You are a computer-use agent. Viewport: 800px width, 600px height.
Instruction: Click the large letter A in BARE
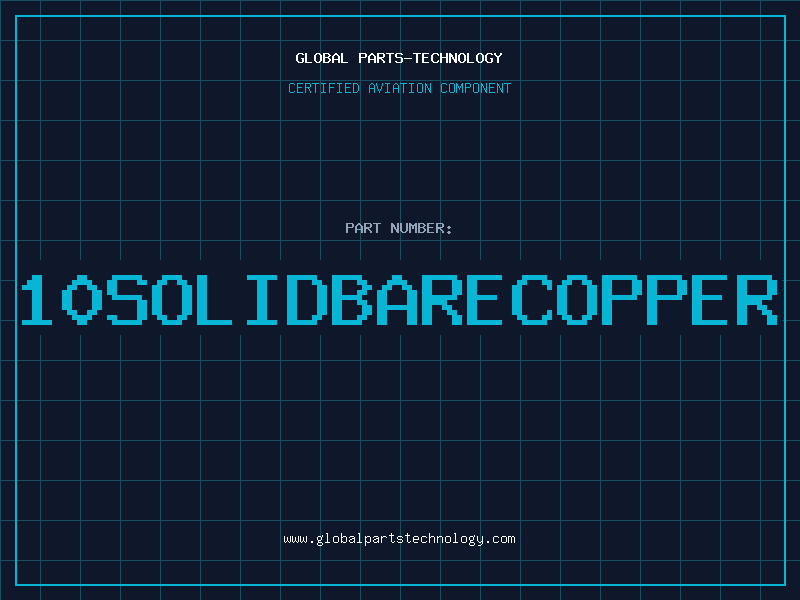point(397,299)
